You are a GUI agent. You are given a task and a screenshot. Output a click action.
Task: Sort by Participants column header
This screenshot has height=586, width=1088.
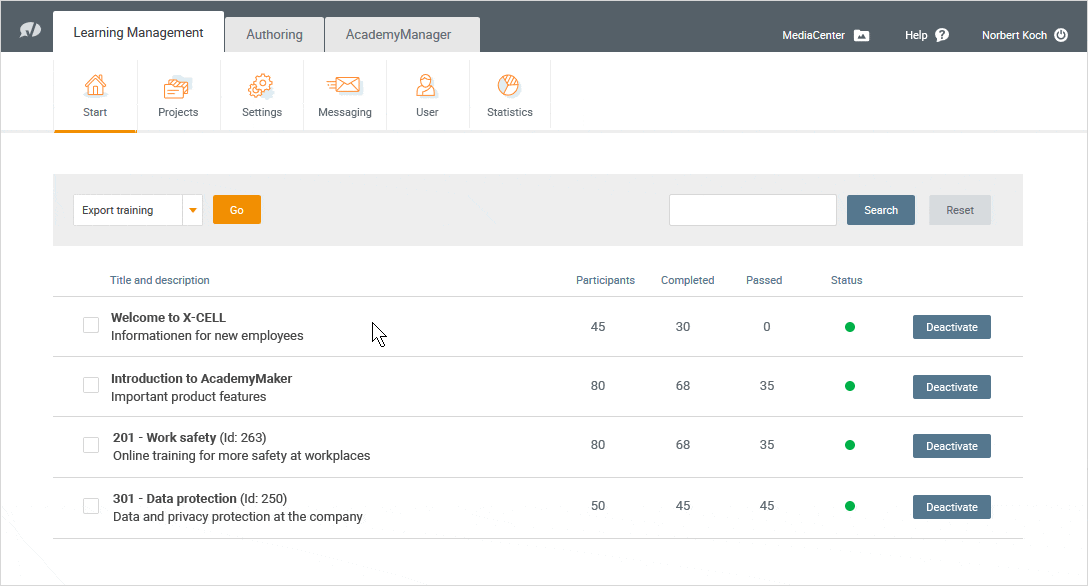[x=605, y=280]
